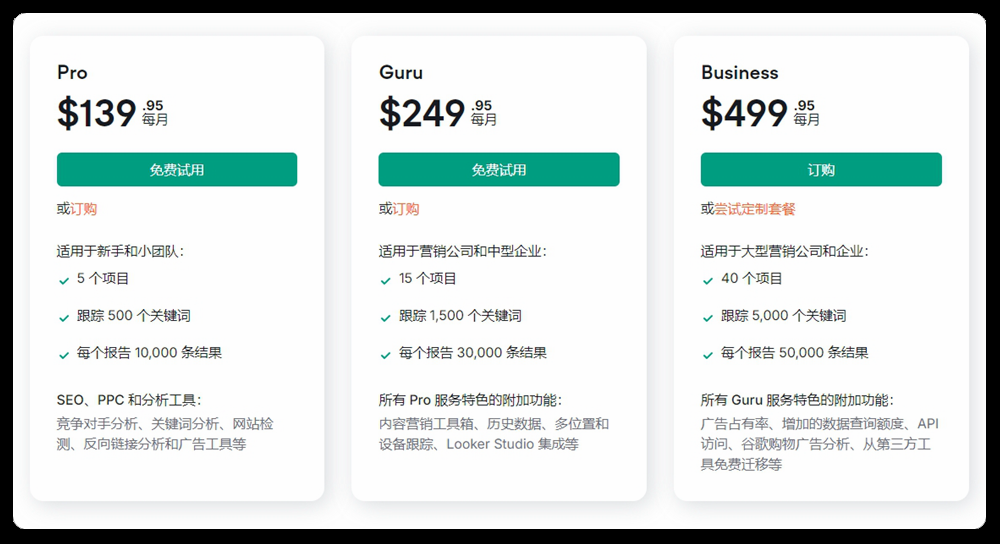Open the 订购 link under Guru plan
The width and height of the screenshot is (1000, 544).
(406, 209)
